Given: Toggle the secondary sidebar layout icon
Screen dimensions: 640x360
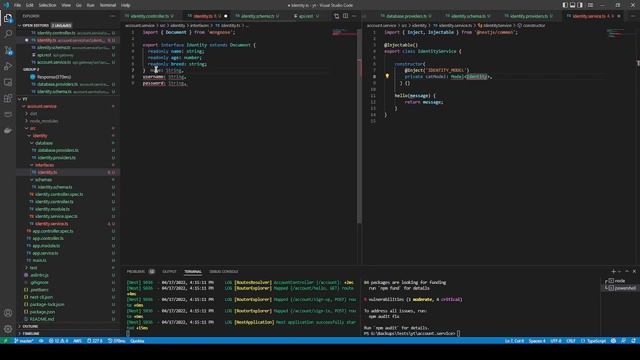Looking at the screenshot, I should click(580, 5).
